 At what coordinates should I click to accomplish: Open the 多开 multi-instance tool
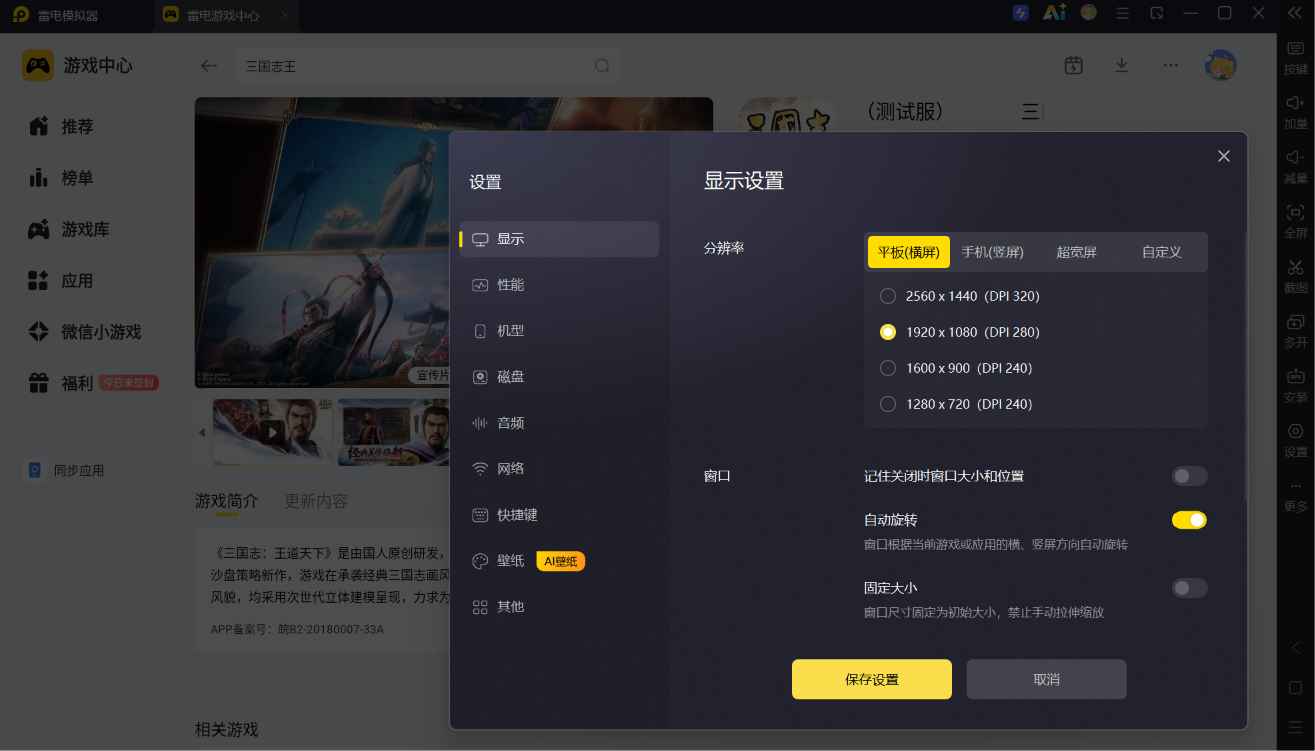coord(1295,332)
